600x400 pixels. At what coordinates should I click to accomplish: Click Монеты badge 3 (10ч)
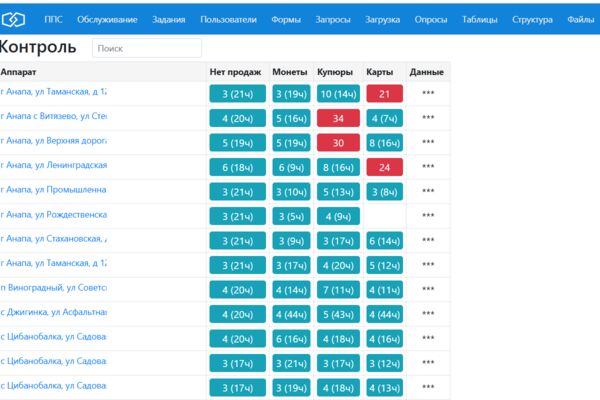pyautogui.click(x=291, y=192)
